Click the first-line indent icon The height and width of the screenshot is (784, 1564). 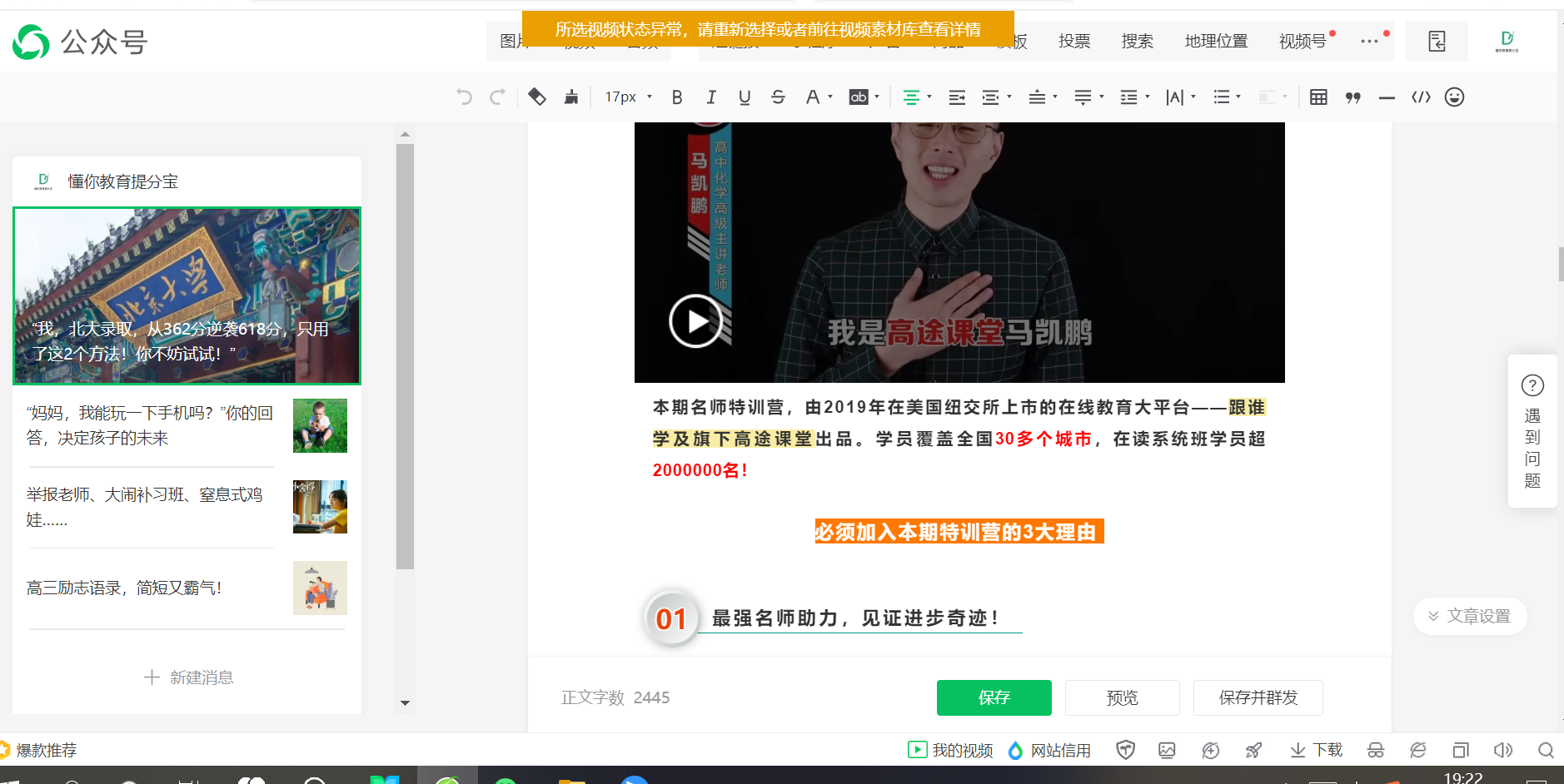pos(957,97)
